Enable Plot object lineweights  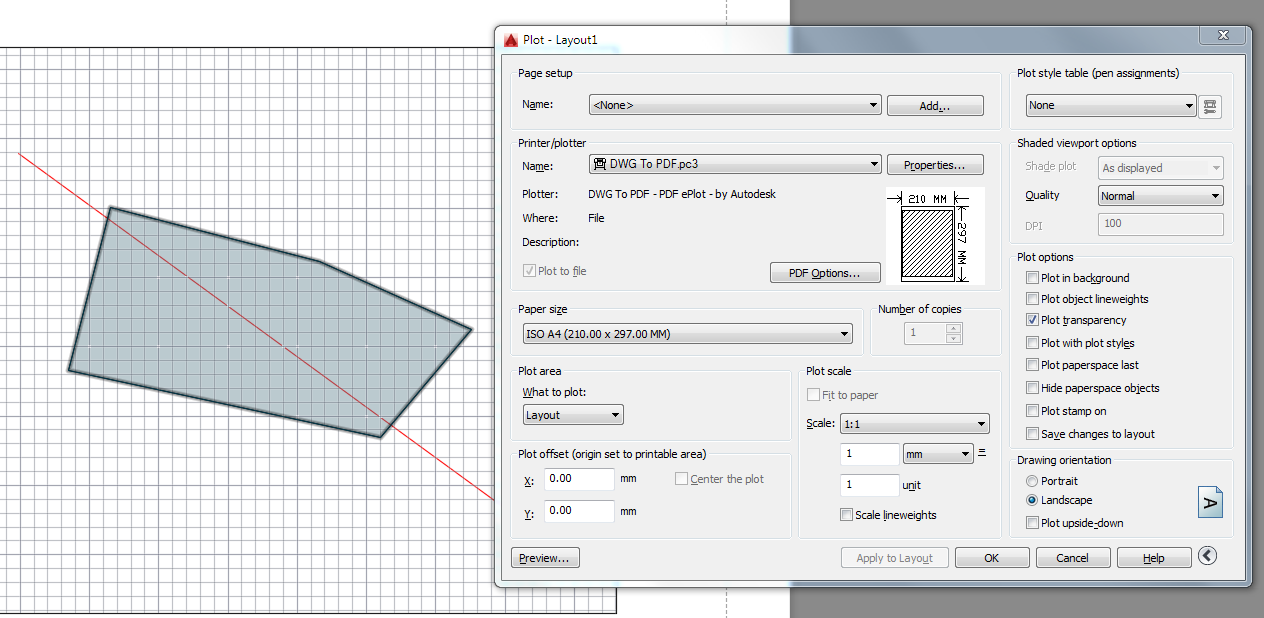[x=1032, y=299]
